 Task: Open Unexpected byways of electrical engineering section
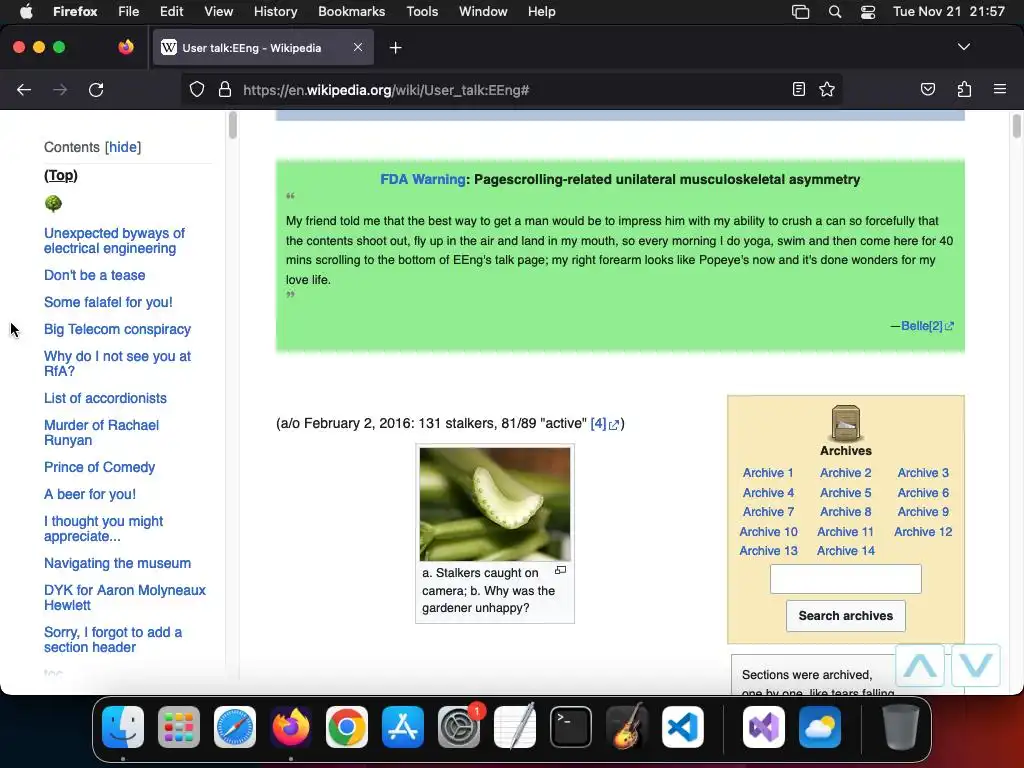114,241
